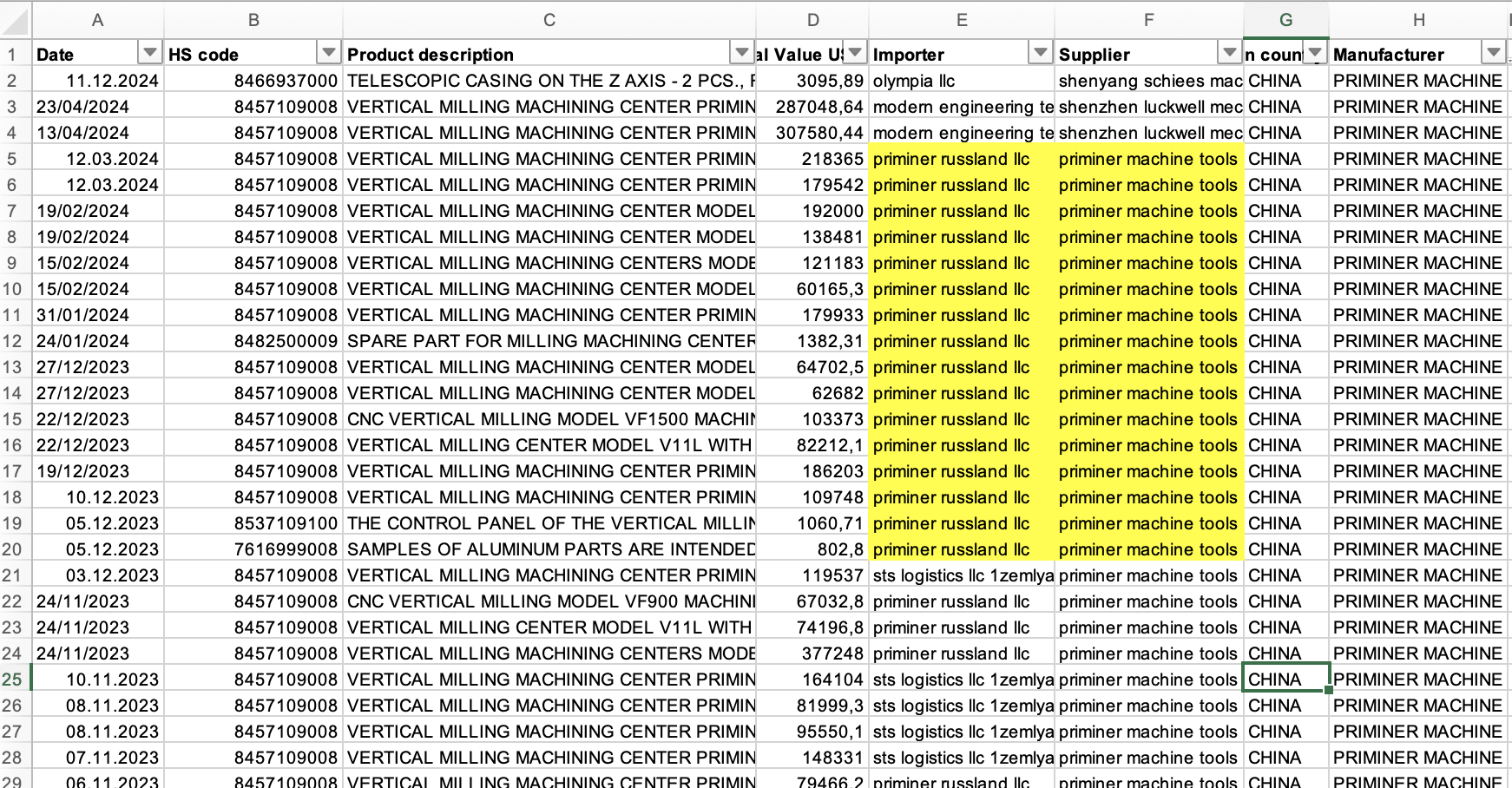The image size is (1512, 788).
Task: Click the select-all corner of the sheet
Action: pyautogui.click(x=16, y=19)
